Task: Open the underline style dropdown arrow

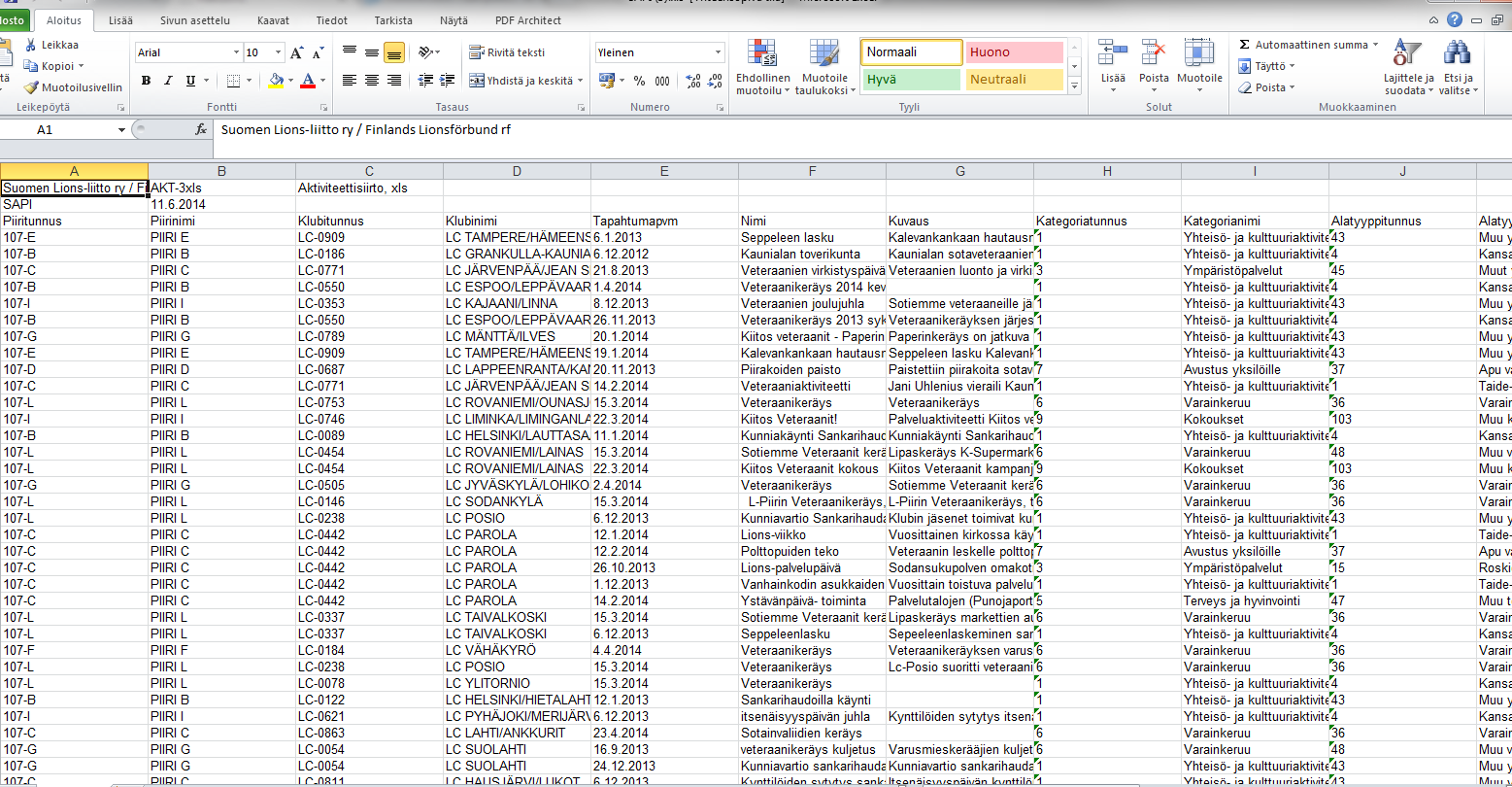Action: tap(206, 81)
